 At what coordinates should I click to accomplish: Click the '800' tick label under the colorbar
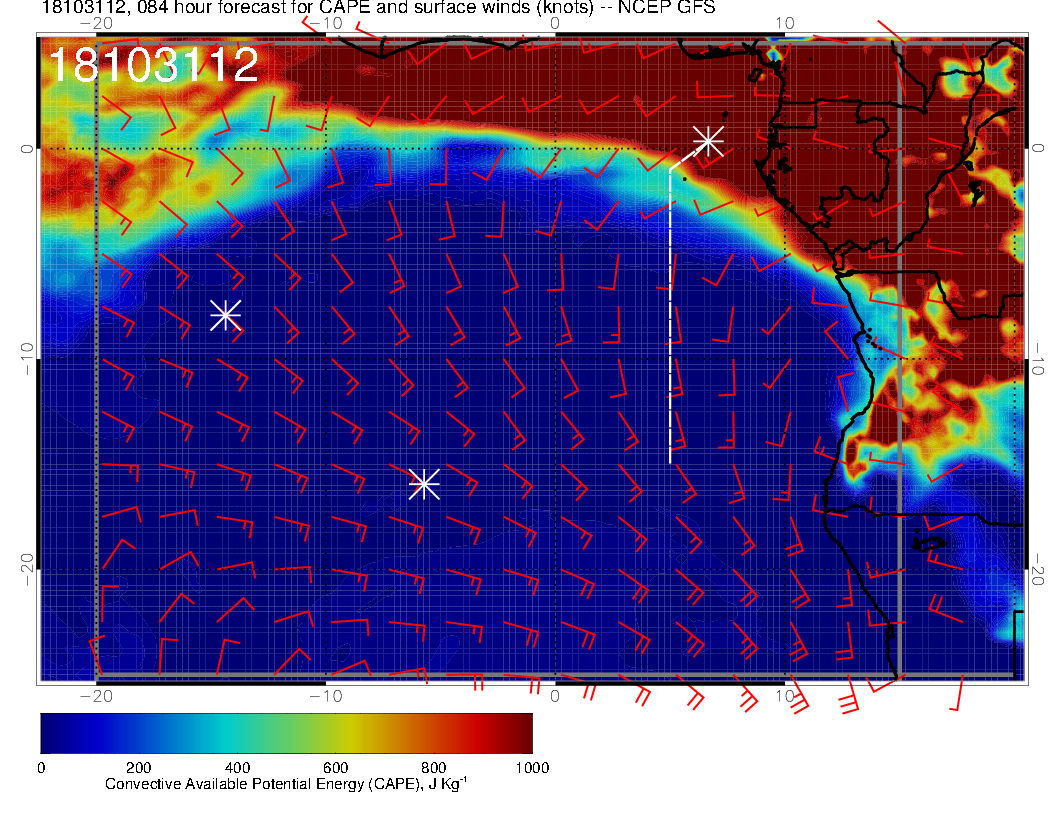click(x=434, y=768)
